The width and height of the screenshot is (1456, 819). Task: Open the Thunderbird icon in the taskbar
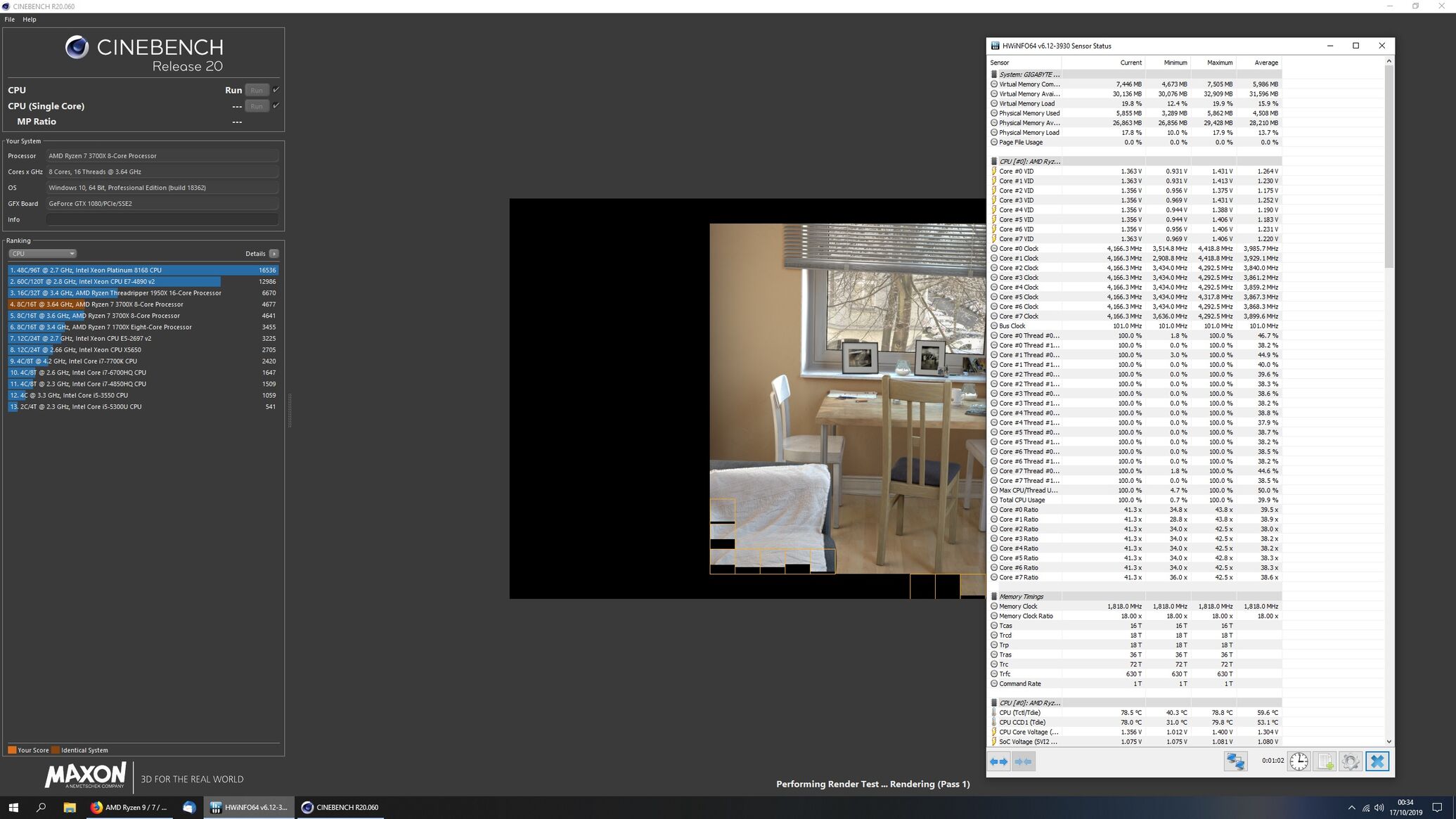189,807
